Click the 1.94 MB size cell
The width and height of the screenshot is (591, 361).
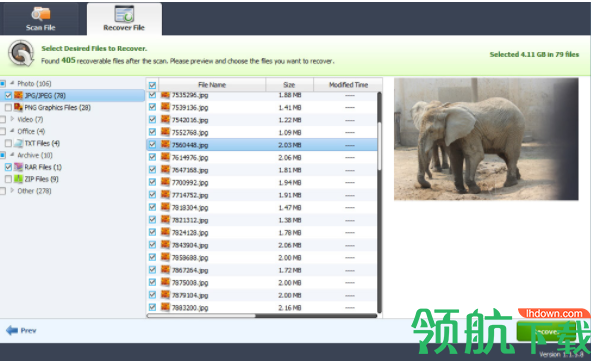click(289, 182)
